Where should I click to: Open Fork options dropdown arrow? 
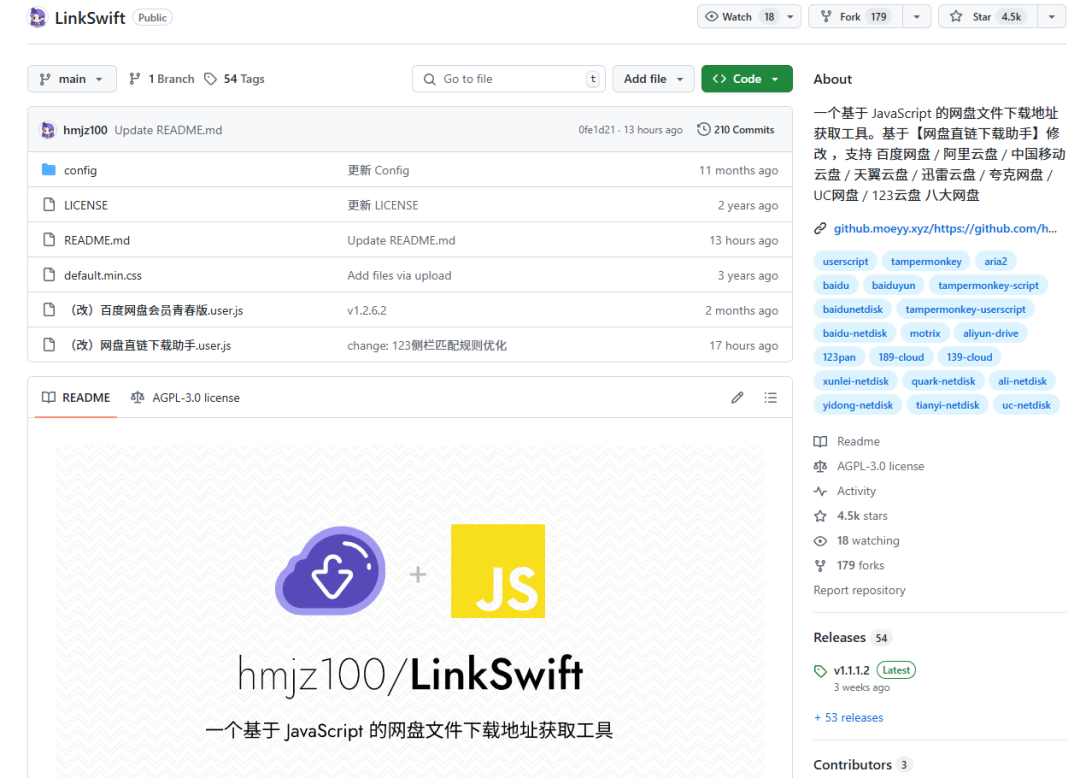917,17
